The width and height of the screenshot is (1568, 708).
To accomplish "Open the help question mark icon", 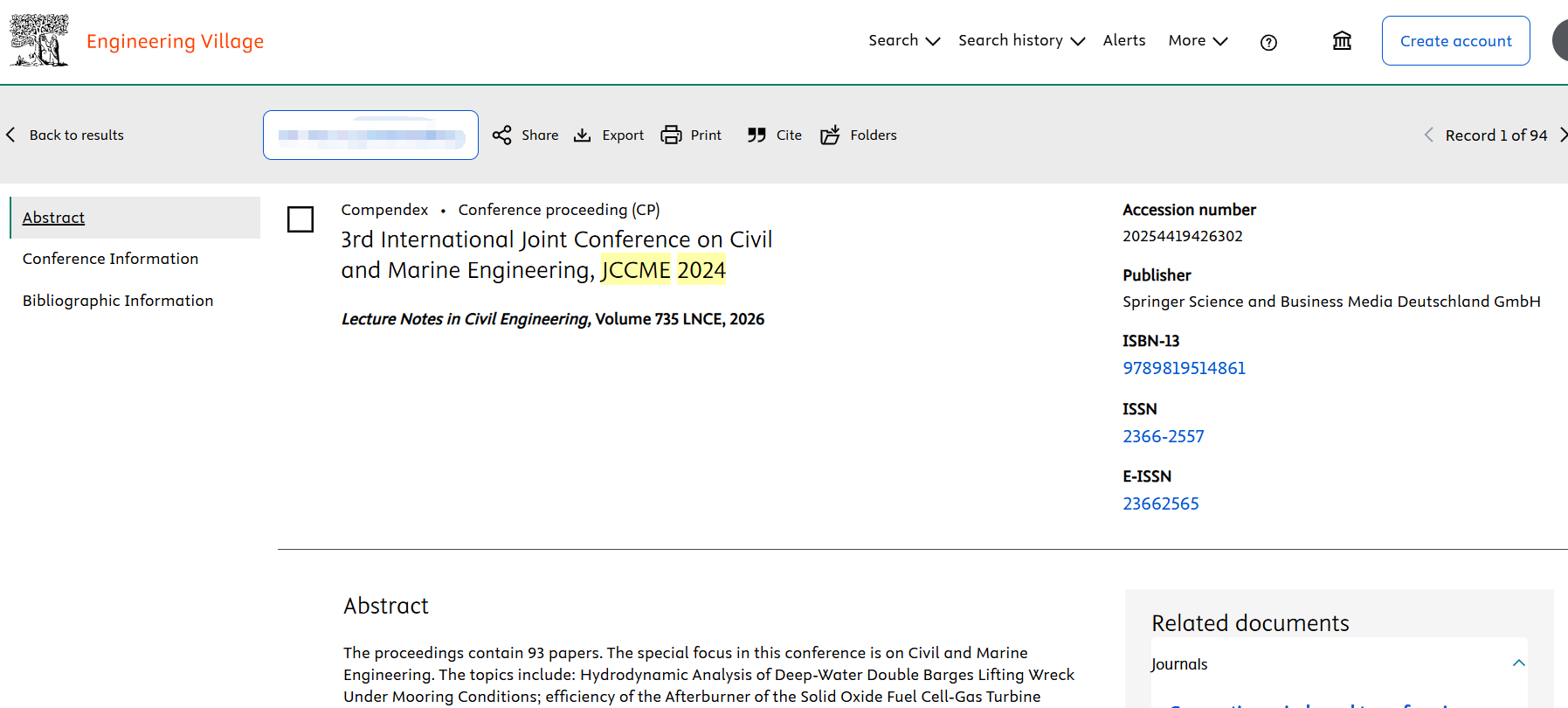I will coord(1268,42).
